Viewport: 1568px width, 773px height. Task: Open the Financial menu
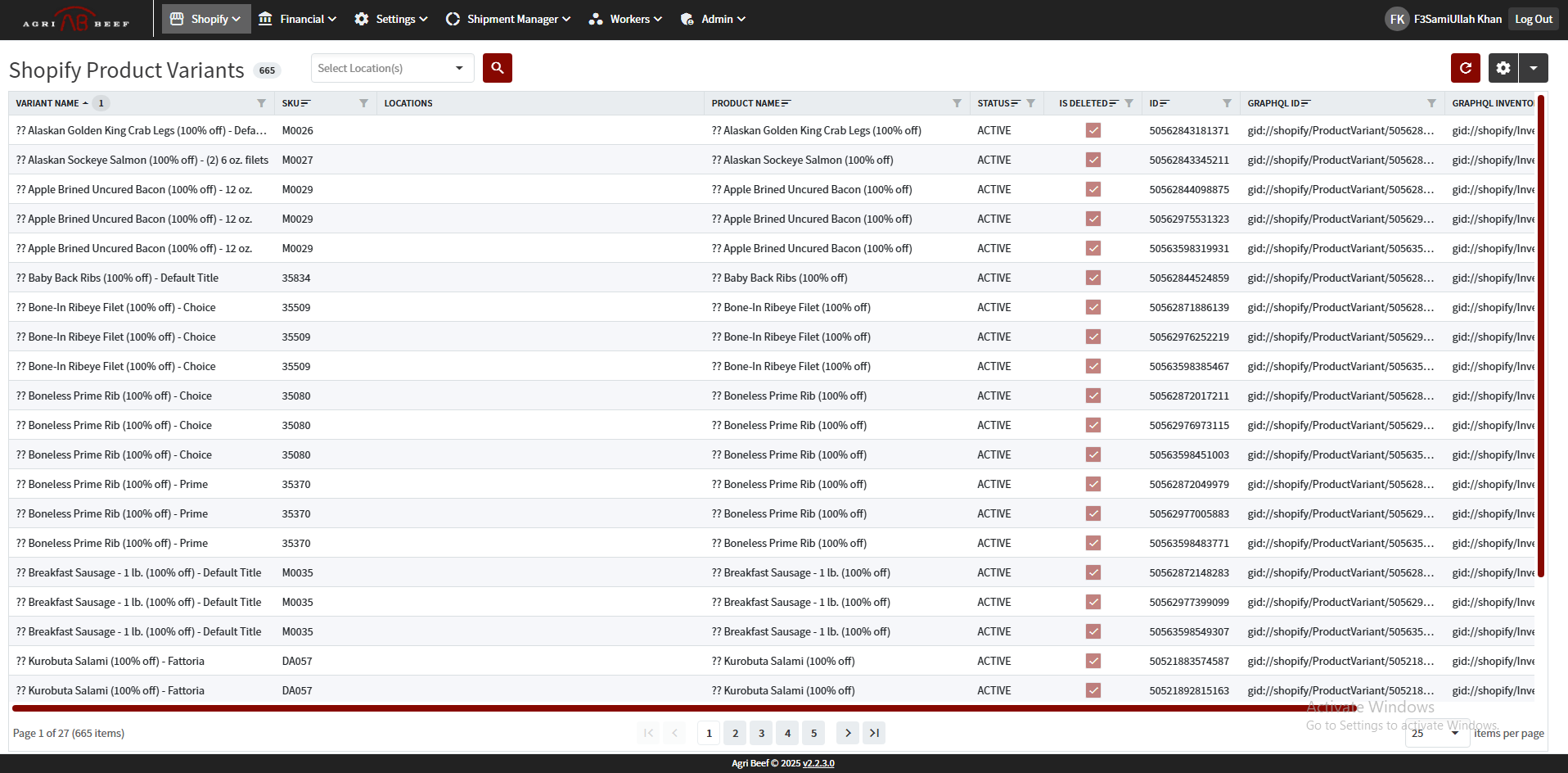click(297, 19)
